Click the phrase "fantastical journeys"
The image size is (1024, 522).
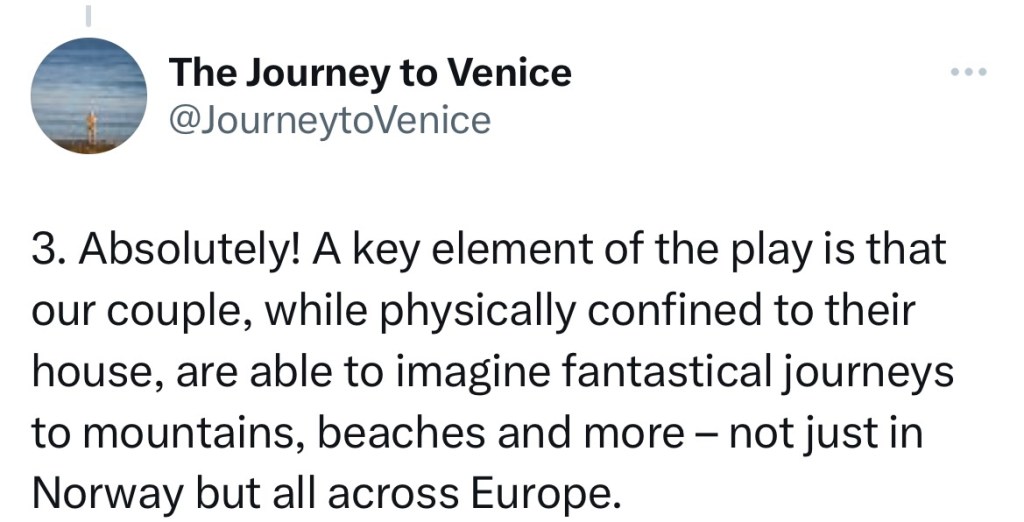click(x=762, y=373)
